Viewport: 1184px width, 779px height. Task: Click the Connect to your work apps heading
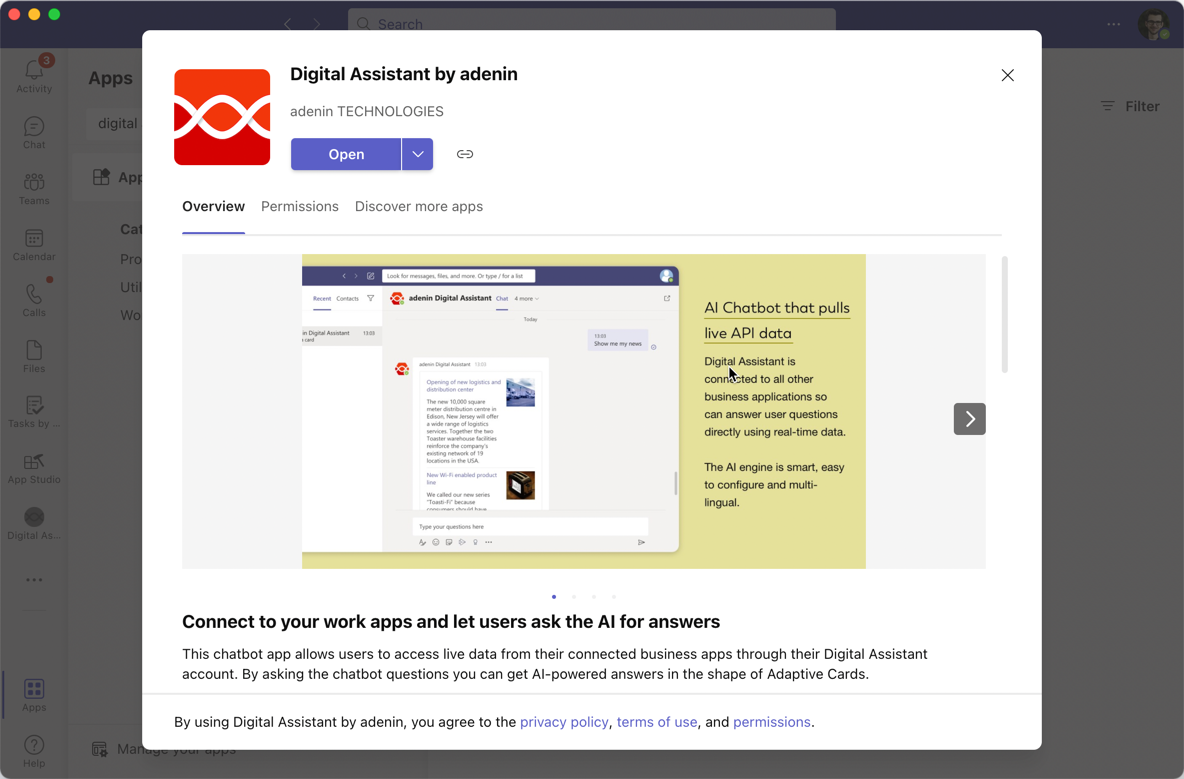451,621
